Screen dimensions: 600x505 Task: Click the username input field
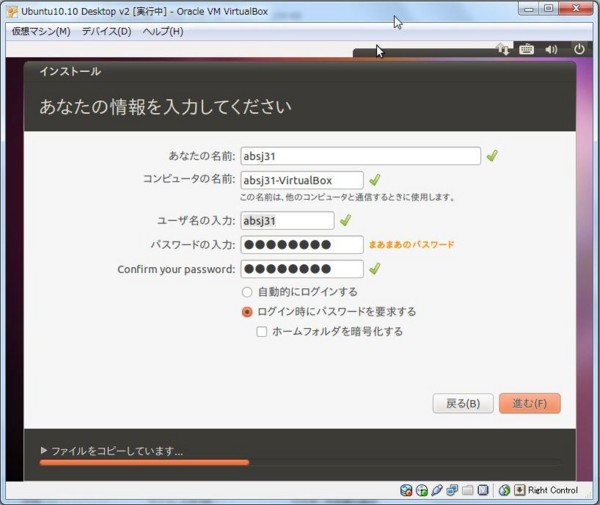coord(287,221)
